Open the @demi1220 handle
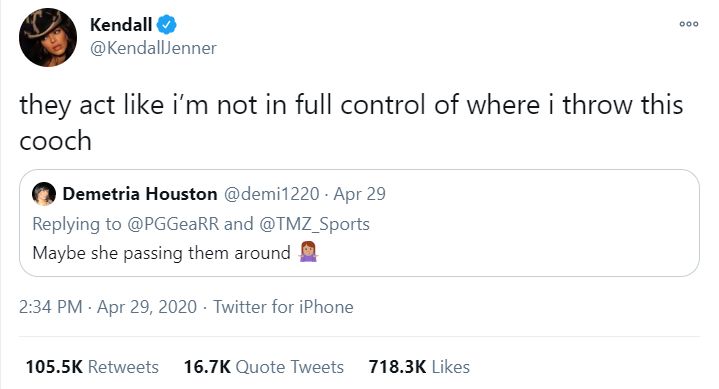The image size is (719, 389). coord(271,194)
